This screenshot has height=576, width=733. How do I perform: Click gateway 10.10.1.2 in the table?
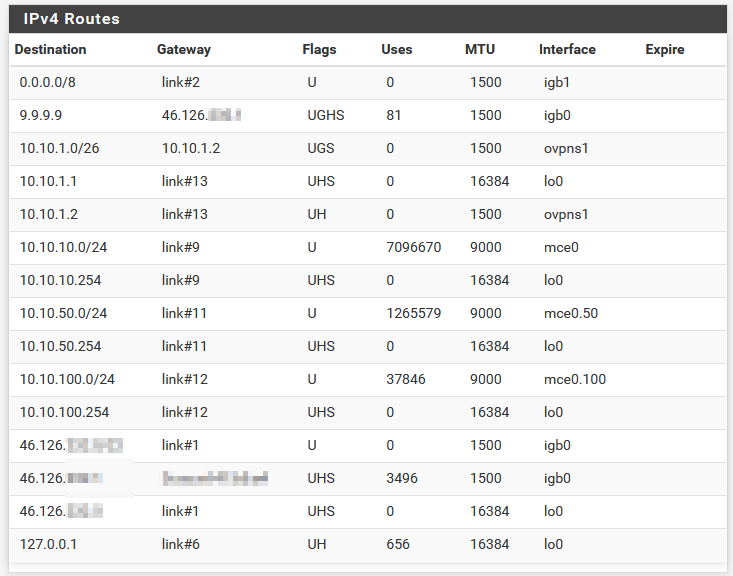191,149
